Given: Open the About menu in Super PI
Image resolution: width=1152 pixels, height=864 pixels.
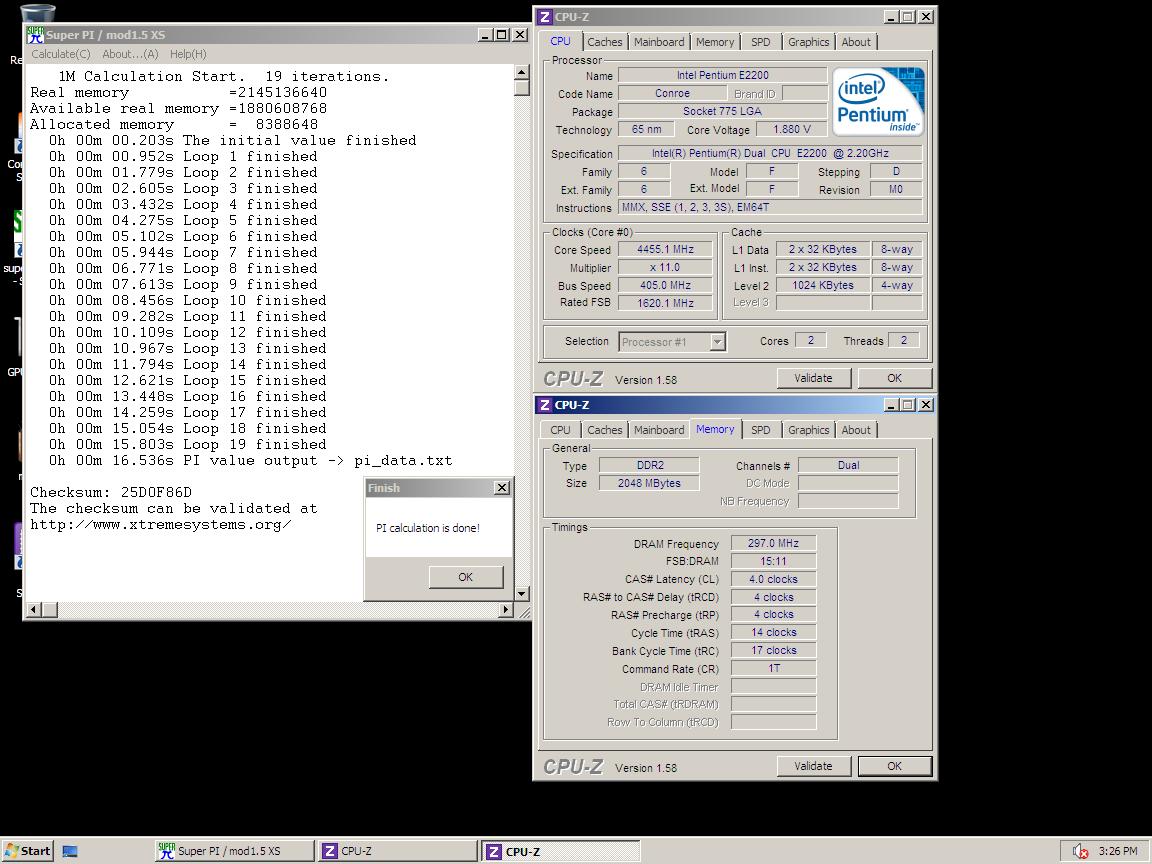Looking at the screenshot, I should (x=130, y=54).
